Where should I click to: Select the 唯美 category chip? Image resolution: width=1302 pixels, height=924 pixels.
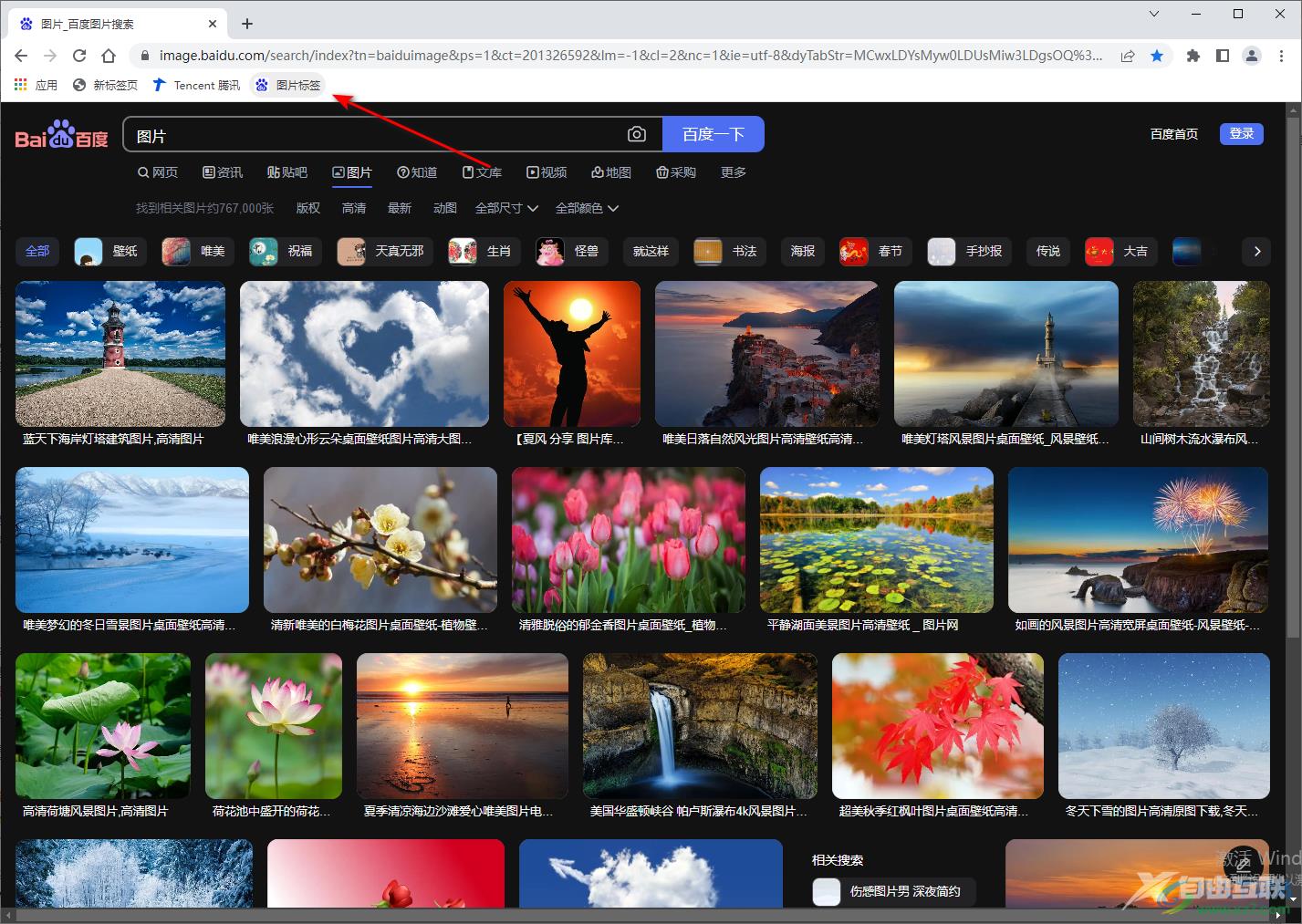[x=198, y=251]
